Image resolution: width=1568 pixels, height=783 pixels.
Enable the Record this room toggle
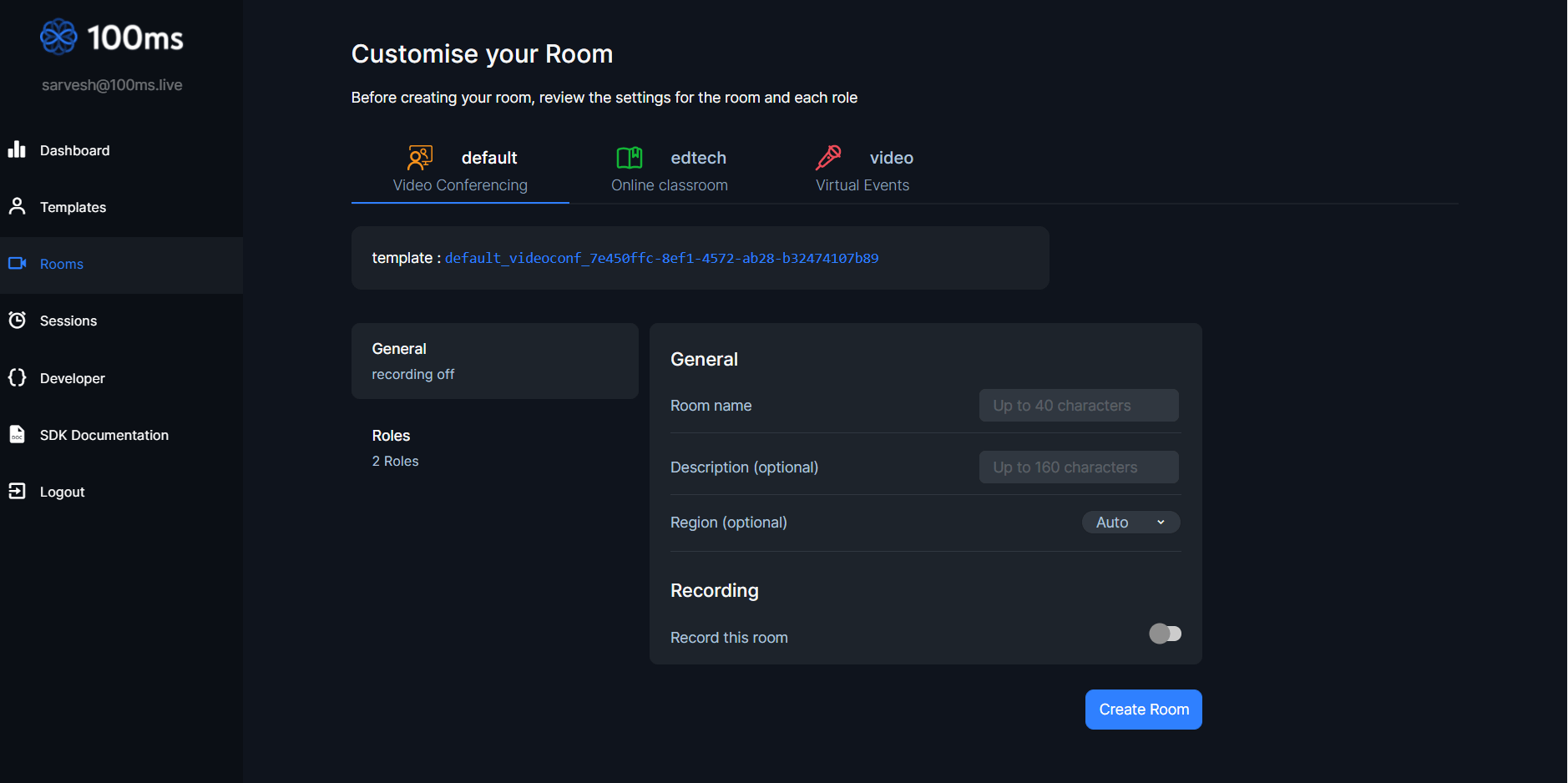[x=1165, y=634]
